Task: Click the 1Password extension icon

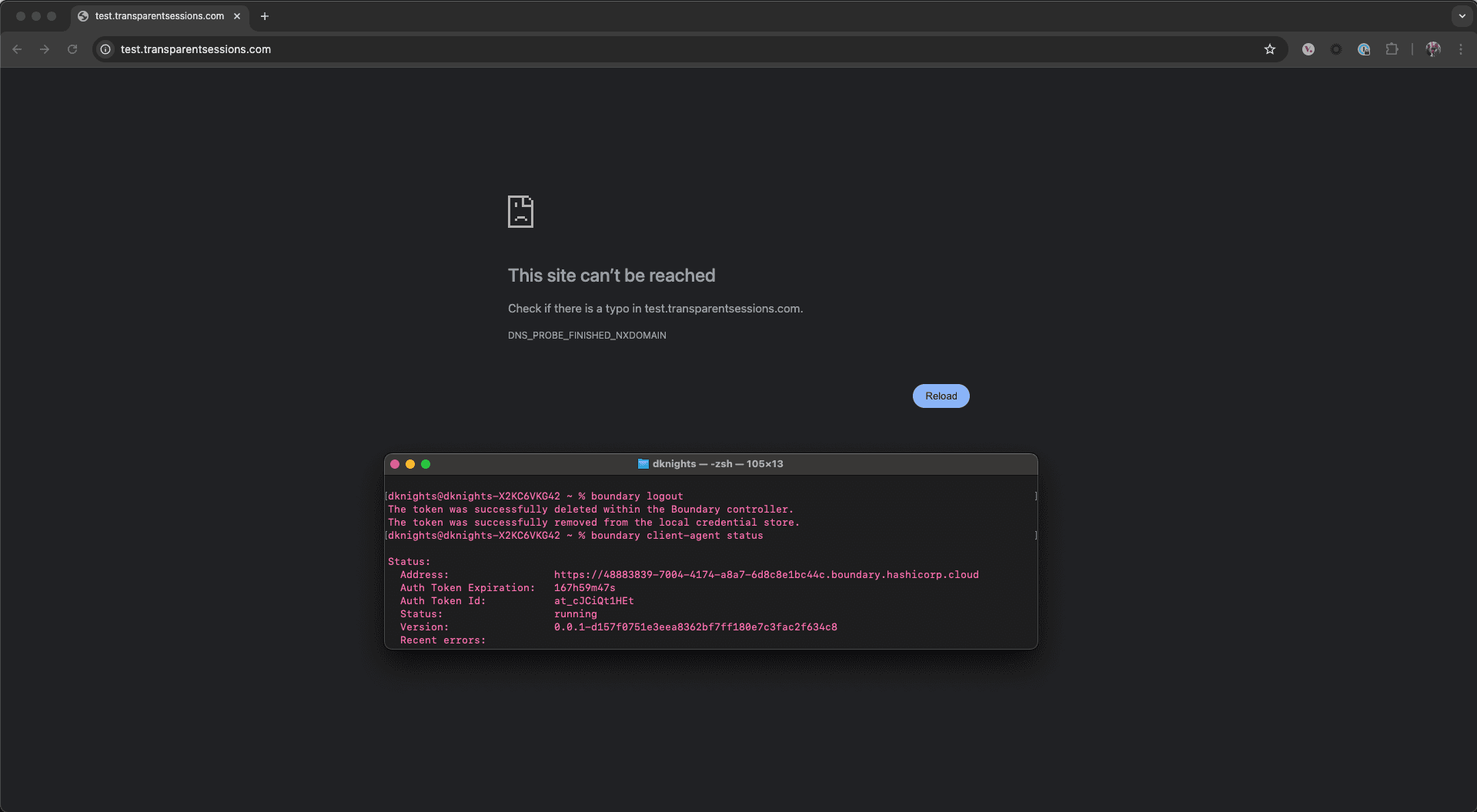Action: (1364, 49)
